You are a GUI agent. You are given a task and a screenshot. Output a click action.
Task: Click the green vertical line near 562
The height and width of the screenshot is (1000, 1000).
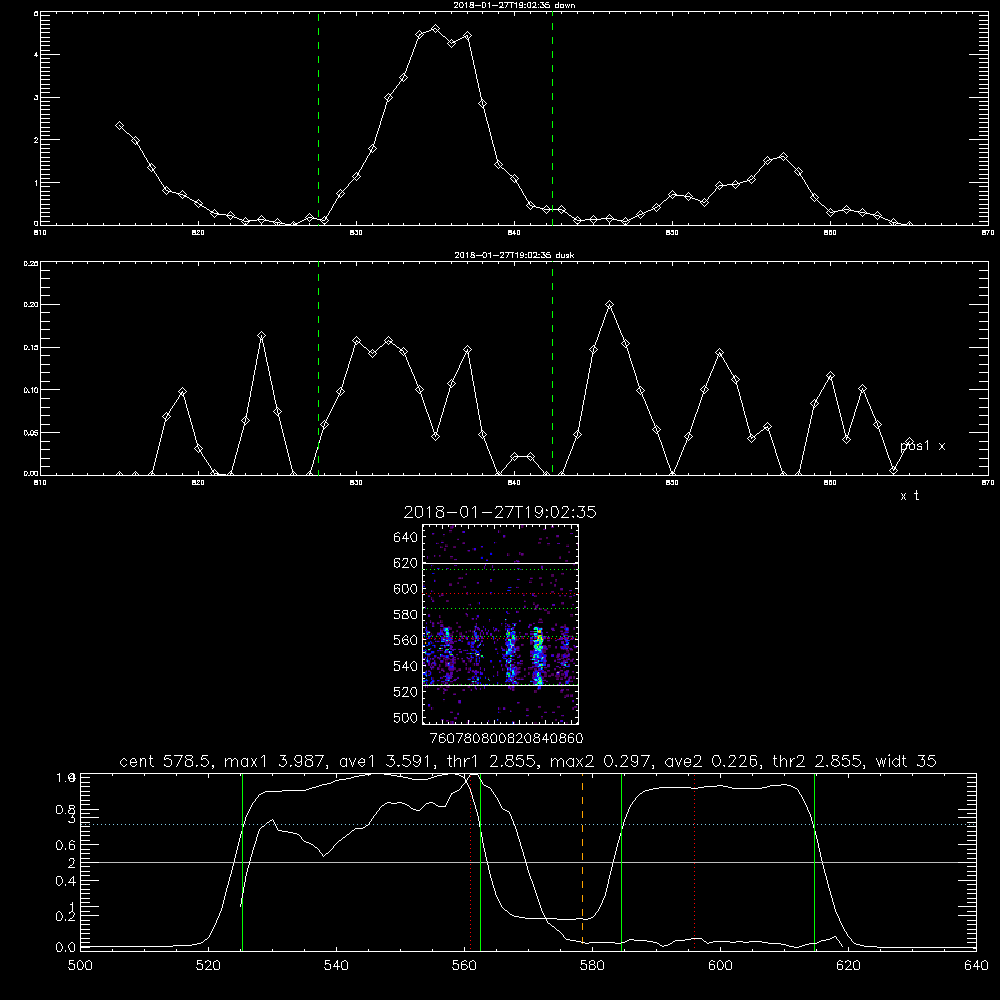pos(480,861)
